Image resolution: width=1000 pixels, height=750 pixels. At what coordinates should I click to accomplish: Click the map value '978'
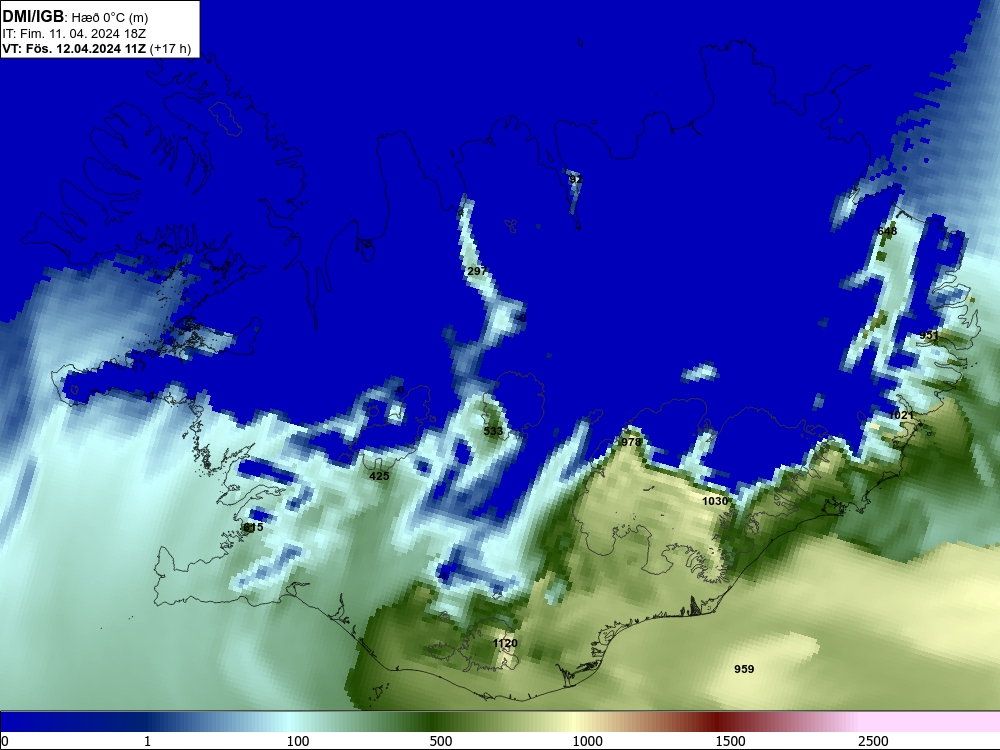click(631, 442)
